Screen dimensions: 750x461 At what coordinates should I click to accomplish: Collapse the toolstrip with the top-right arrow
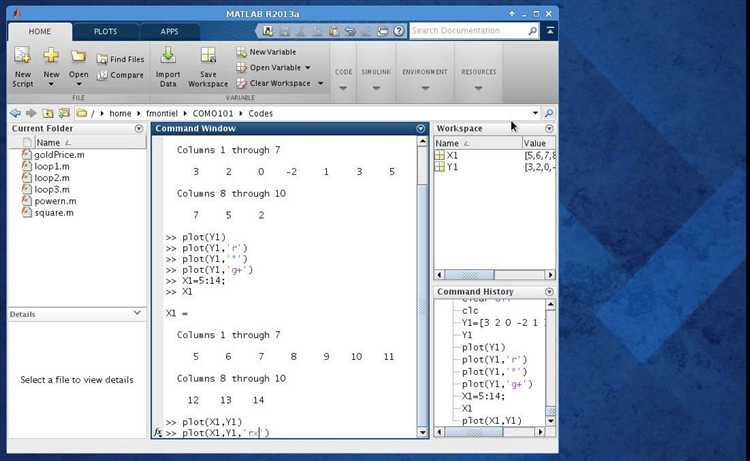[550, 31]
